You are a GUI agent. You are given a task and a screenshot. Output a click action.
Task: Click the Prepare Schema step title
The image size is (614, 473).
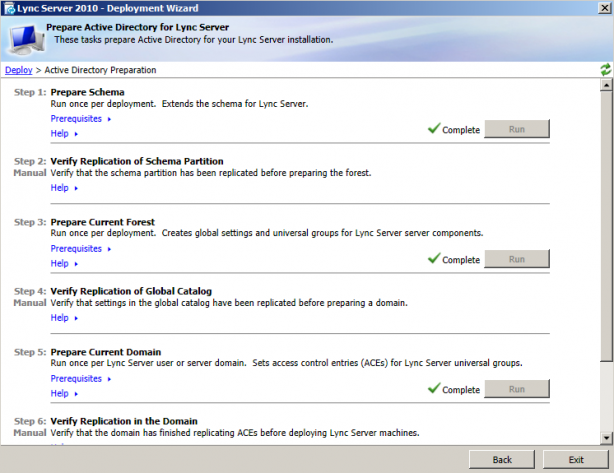point(87,92)
